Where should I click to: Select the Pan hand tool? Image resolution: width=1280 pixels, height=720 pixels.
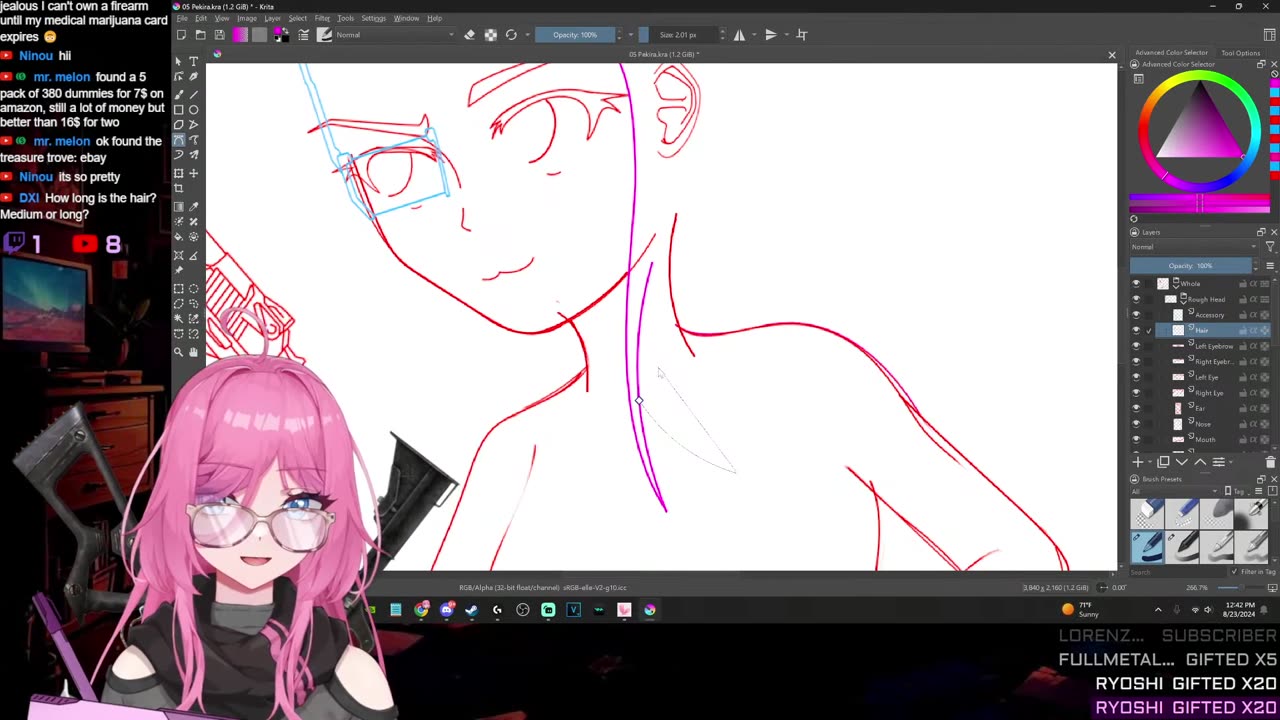(194, 352)
